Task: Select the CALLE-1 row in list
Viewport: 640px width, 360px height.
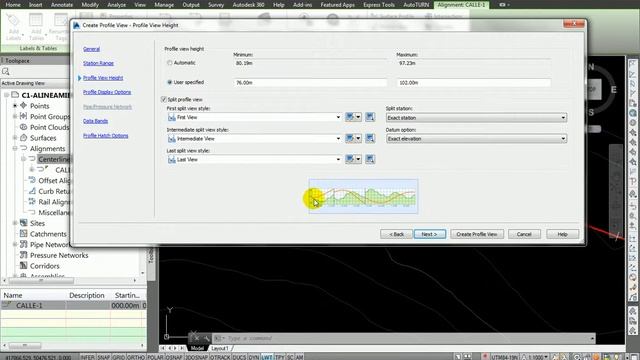Action: click(x=73, y=305)
